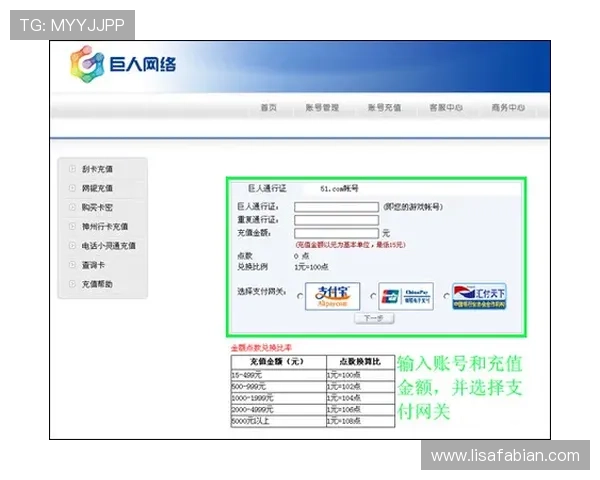The image size is (600, 480).
Task: Click the 5000元以上 table cell
Action: (279, 421)
